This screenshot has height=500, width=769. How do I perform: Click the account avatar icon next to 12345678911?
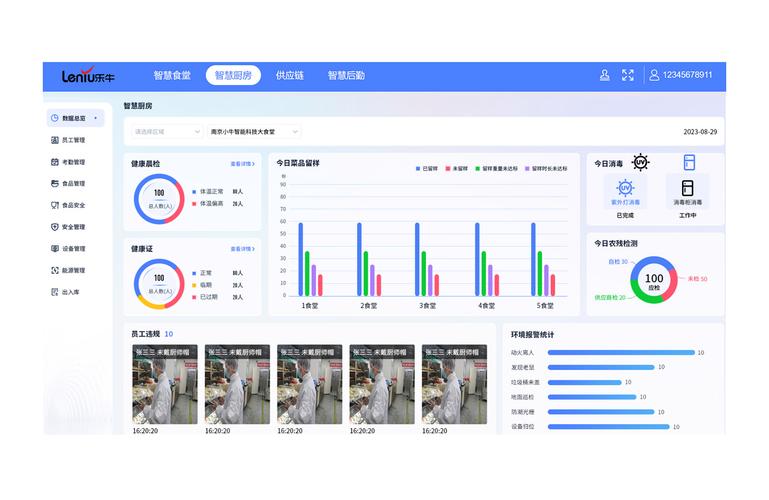click(654, 75)
